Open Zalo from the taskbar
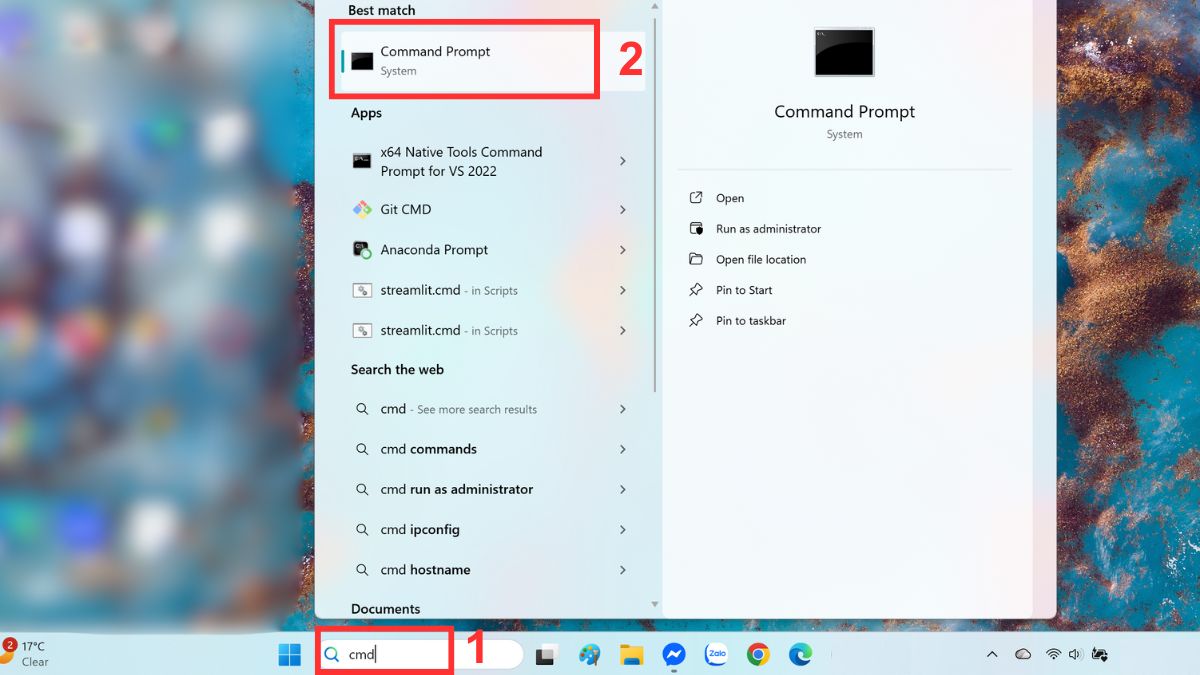 click(715, 655)
